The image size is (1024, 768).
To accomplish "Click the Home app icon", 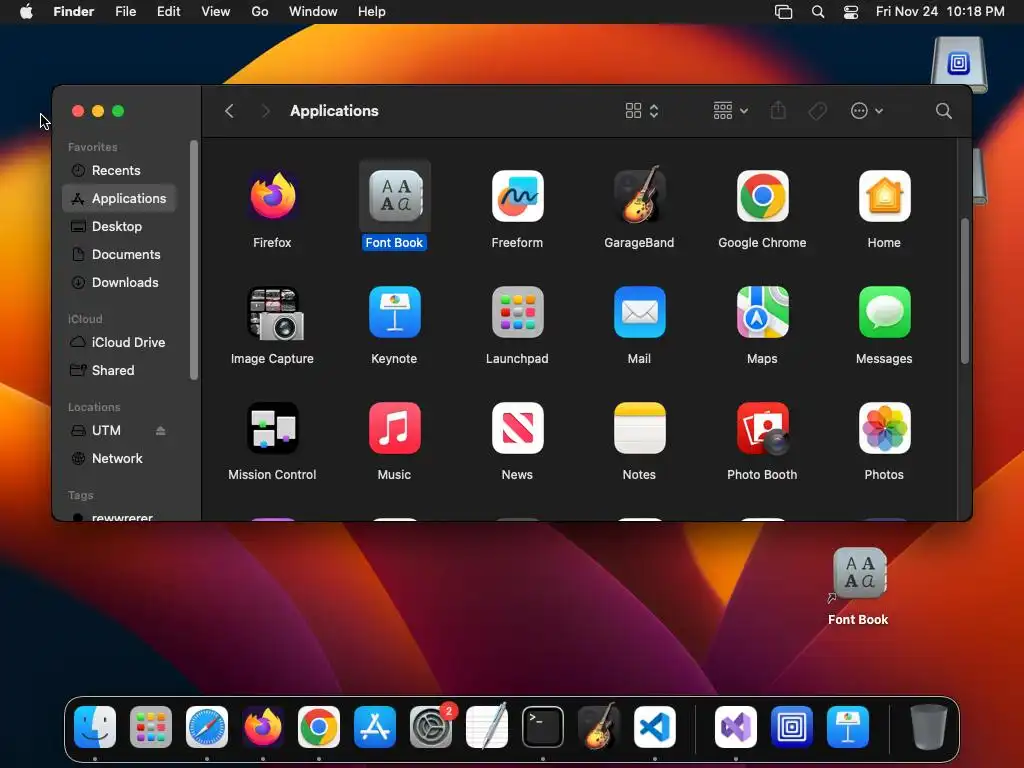I will pyautogui.click(x=884, y=196).
